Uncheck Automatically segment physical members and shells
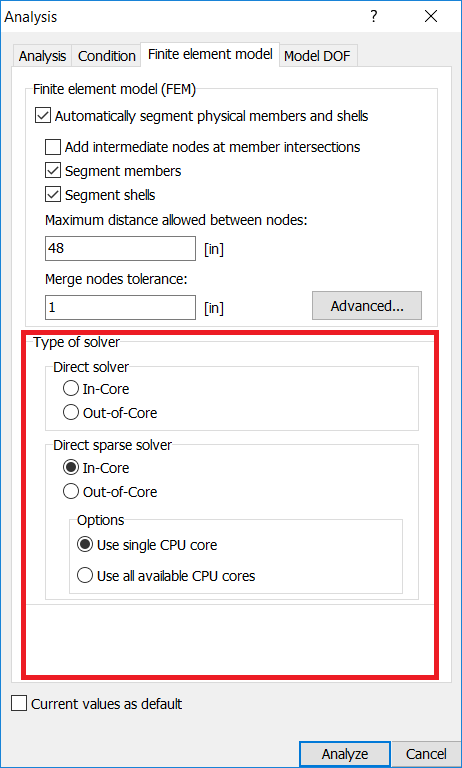 (43, 116)
